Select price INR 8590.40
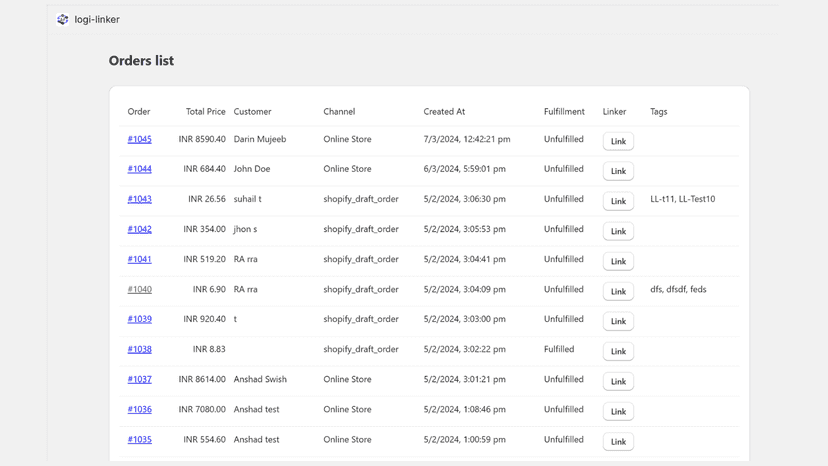Image resolution: width=828 pixels, height=466 pixels. point(202,139)
